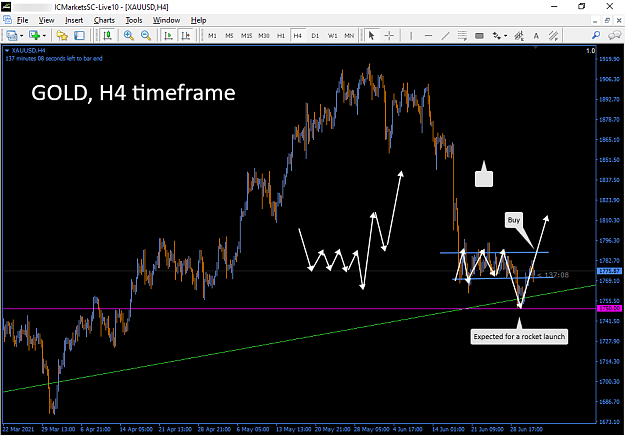The image size is (625, 435).
Task: Open the New Chart toolbar icon
Action: (x=12, y=35)
